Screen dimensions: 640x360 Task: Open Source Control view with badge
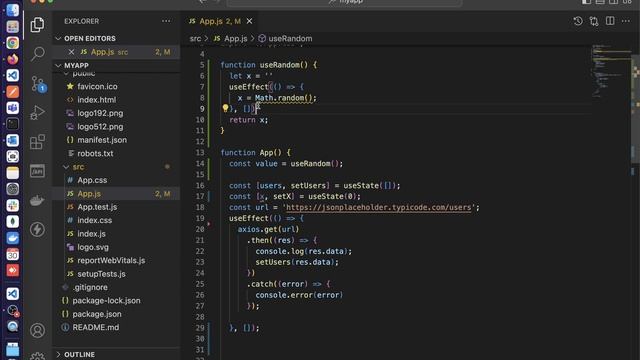[38, 84]
